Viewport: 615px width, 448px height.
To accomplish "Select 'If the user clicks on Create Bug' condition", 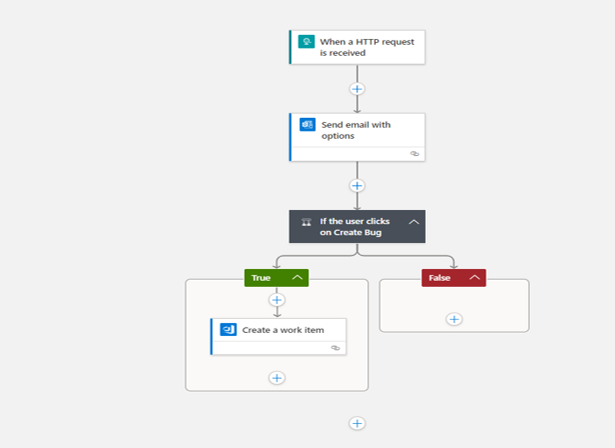I will [357, 226].
